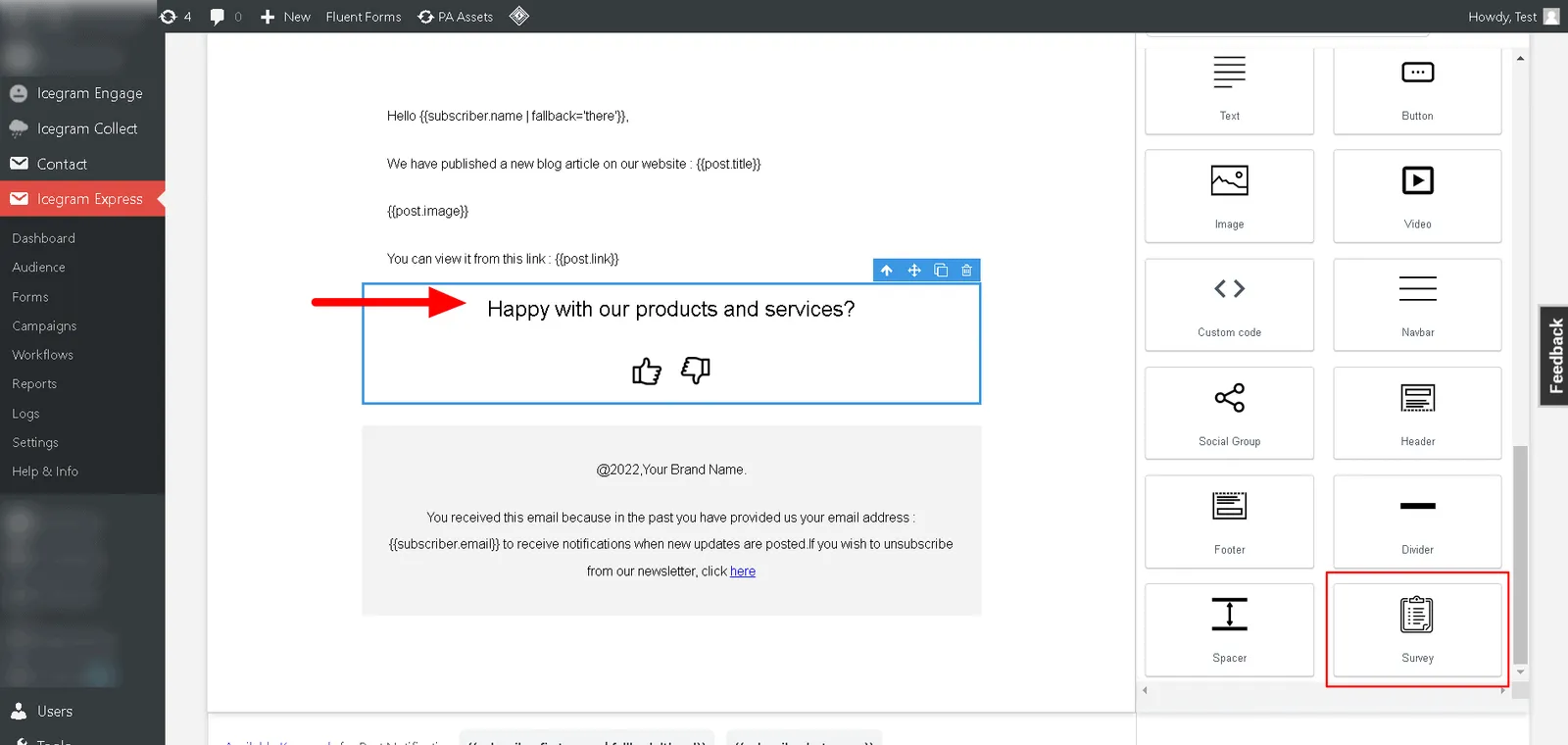This screenshot has width=1568, height=745.
Task: Add a Custom code block
Action: [x=1229, y=305]
